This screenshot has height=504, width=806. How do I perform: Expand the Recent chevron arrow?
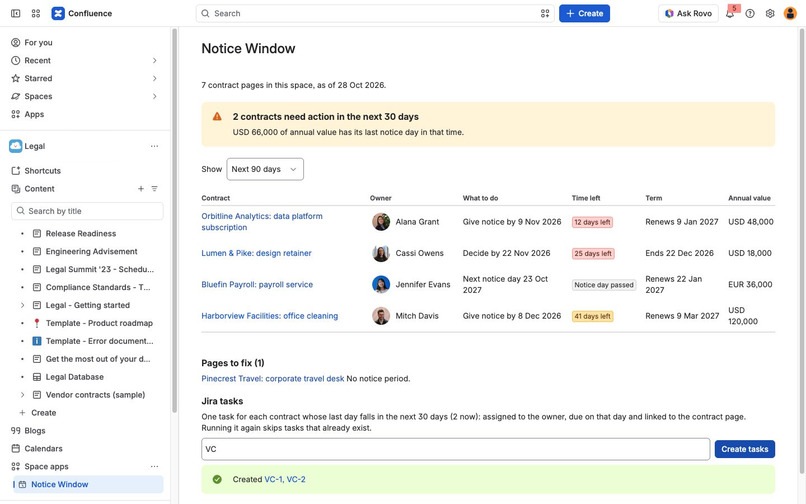[154, 61]
